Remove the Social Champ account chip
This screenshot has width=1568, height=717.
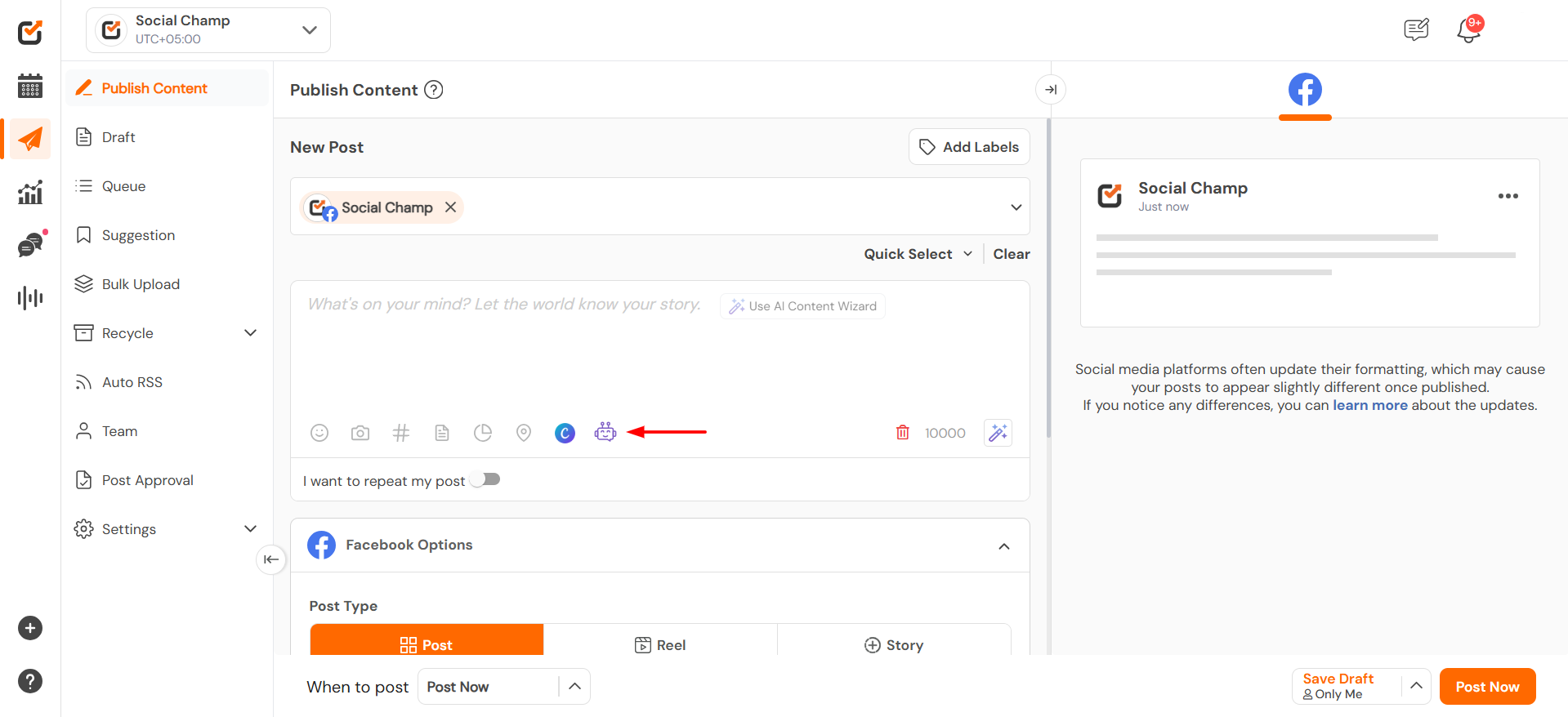click(450, 207)
